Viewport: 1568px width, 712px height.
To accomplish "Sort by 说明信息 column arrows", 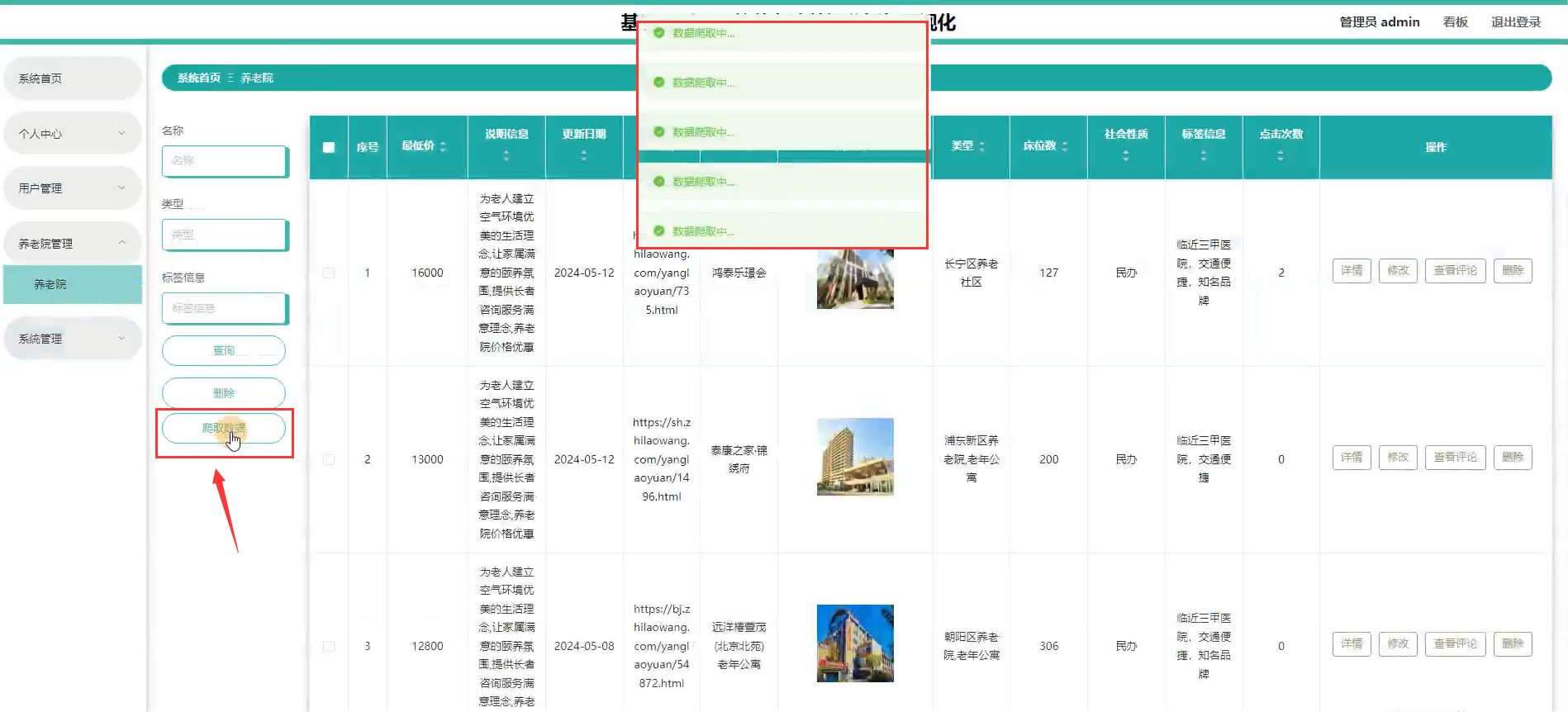I will pos(506,155).
